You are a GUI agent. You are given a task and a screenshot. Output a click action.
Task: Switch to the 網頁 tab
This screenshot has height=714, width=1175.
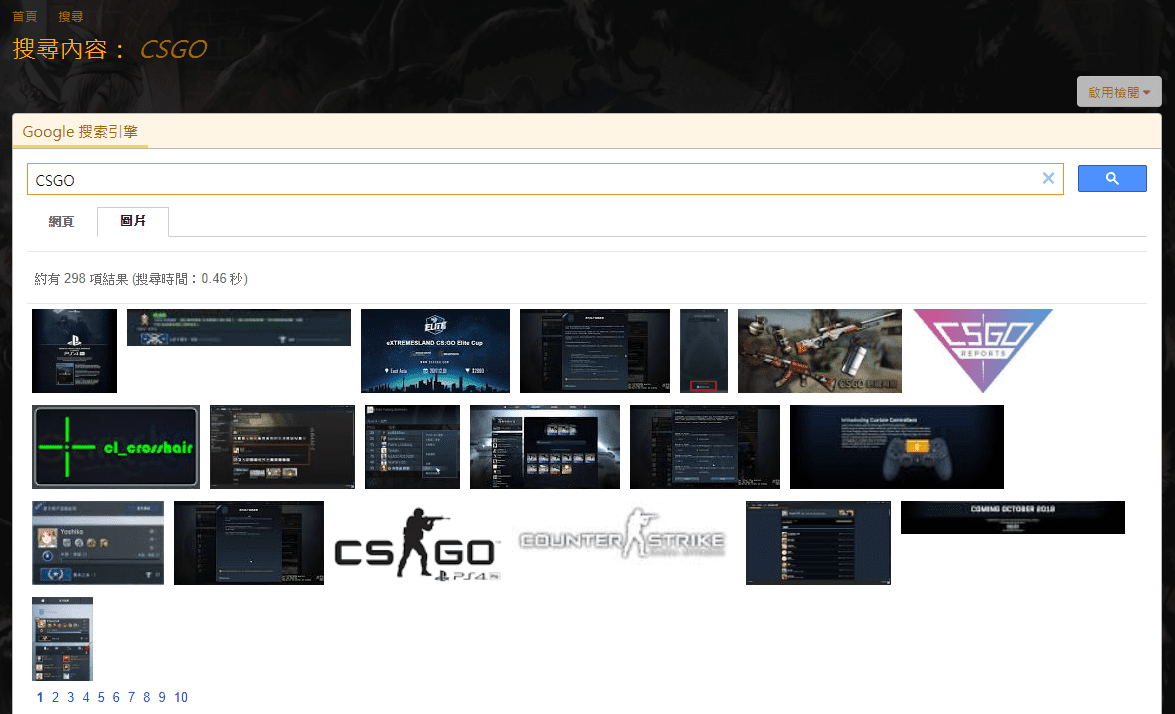tap(61, 222)
